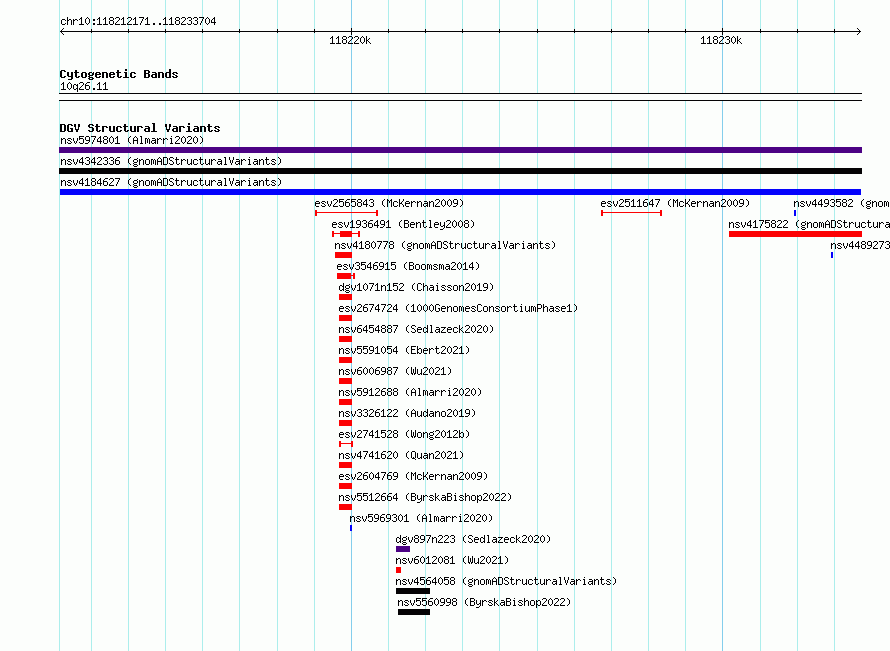Open nsv6012081 (Wu2021) variant
The height and width of the screenshot is (651, 890).
click(x=452, y=560)
